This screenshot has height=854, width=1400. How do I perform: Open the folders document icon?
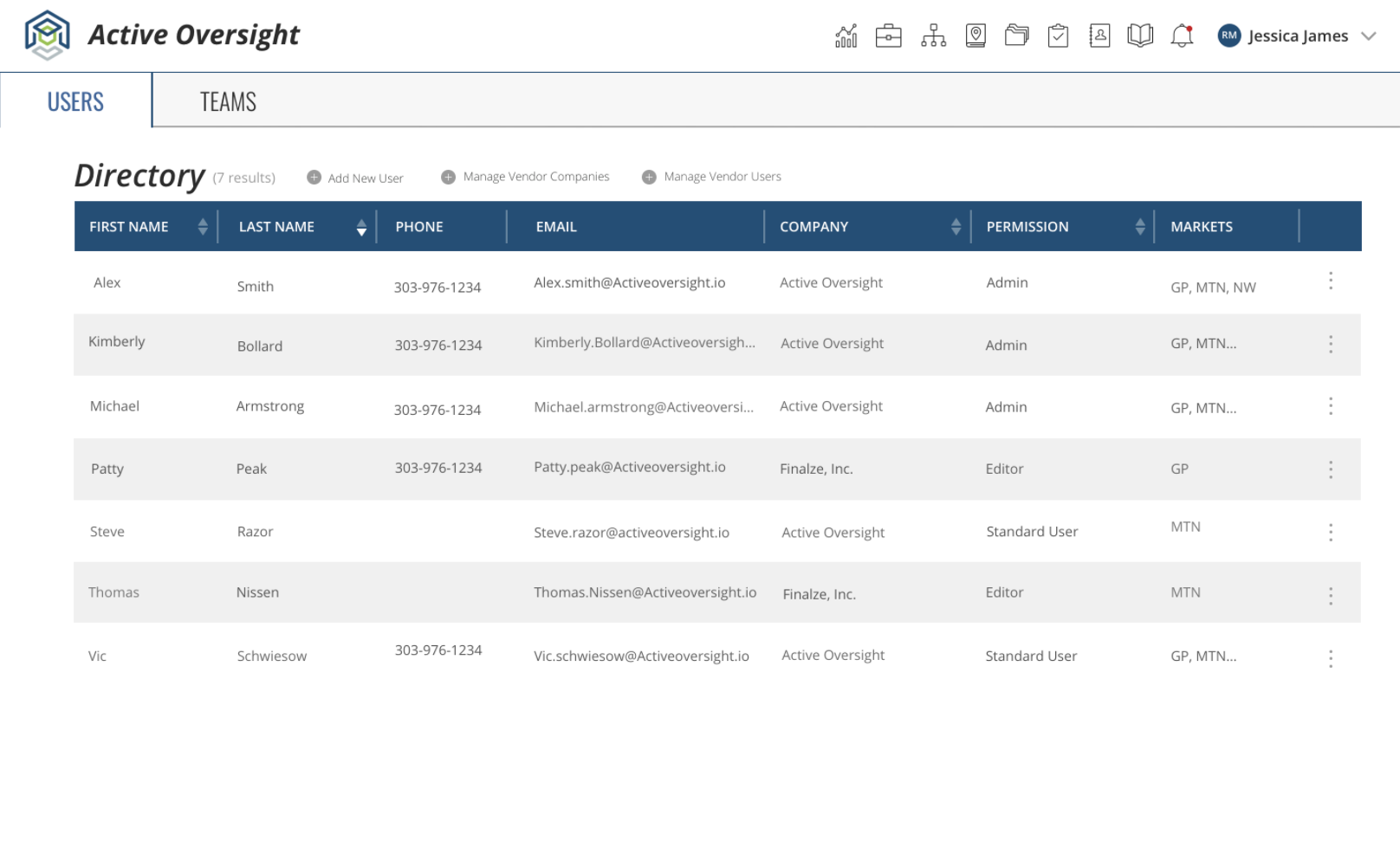[1016, 36]
